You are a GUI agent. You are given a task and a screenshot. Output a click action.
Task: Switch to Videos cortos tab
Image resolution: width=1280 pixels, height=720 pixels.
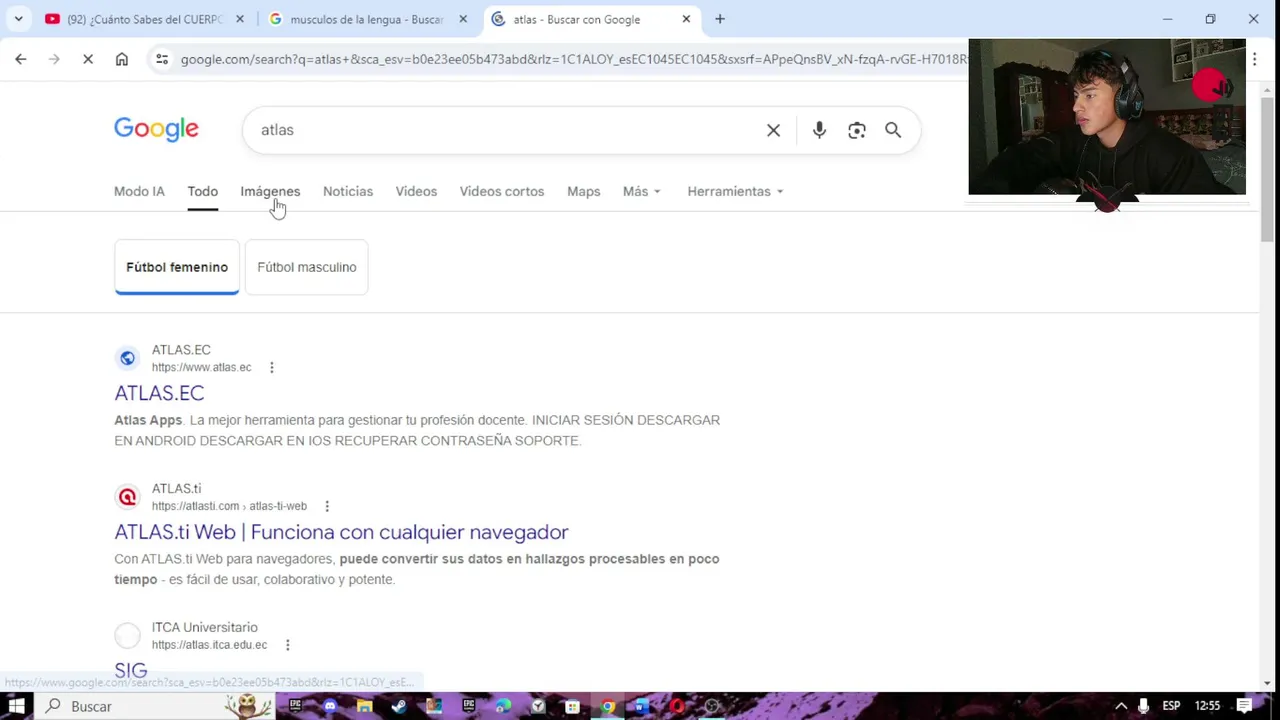coord(502,191)
